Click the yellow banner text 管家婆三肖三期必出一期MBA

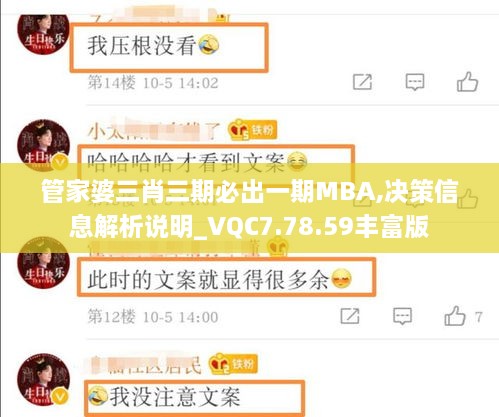coord(212,192)
